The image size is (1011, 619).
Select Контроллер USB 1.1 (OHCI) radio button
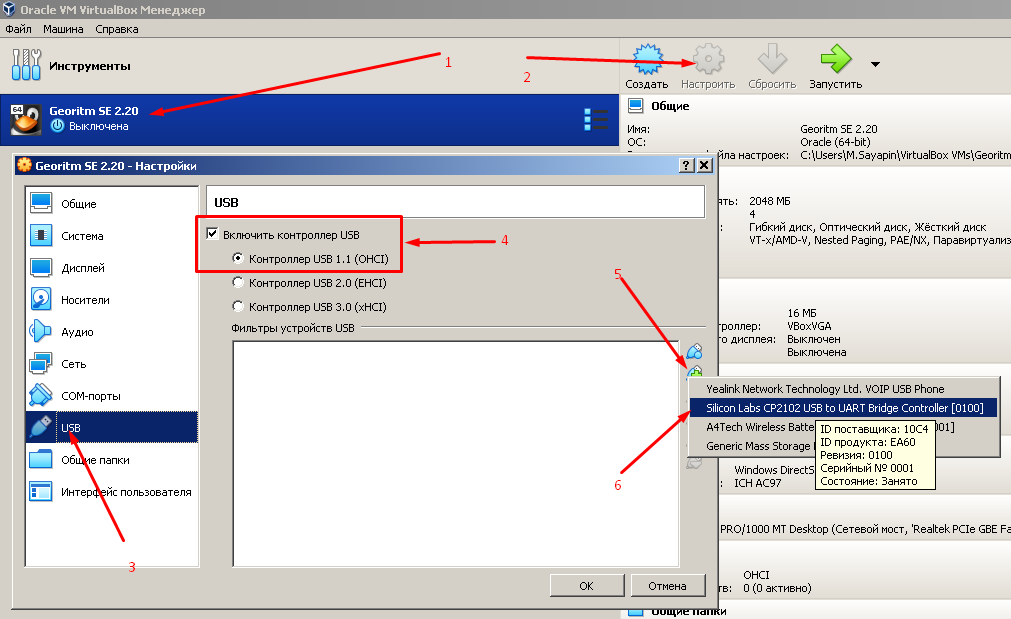238,259
